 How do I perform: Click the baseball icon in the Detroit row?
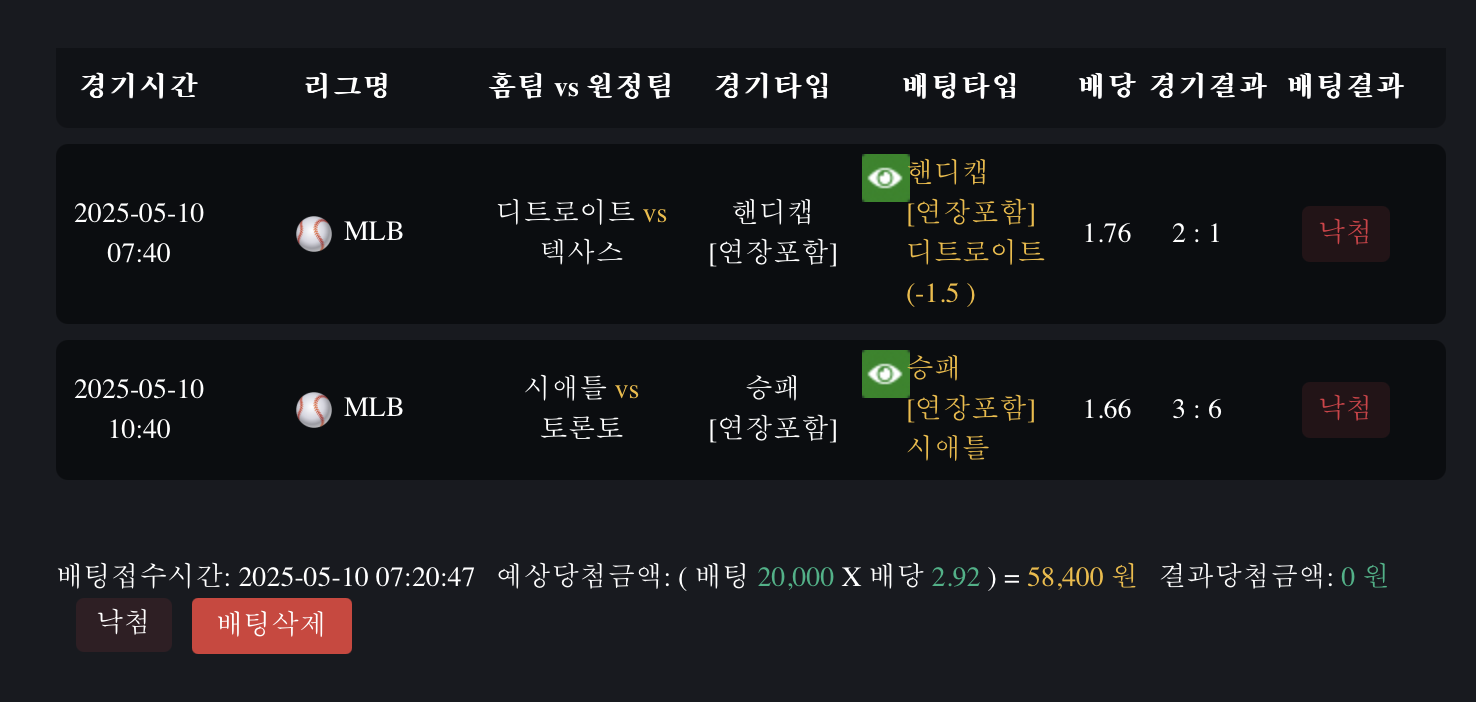pyautogui.click(x=313, y=234)
